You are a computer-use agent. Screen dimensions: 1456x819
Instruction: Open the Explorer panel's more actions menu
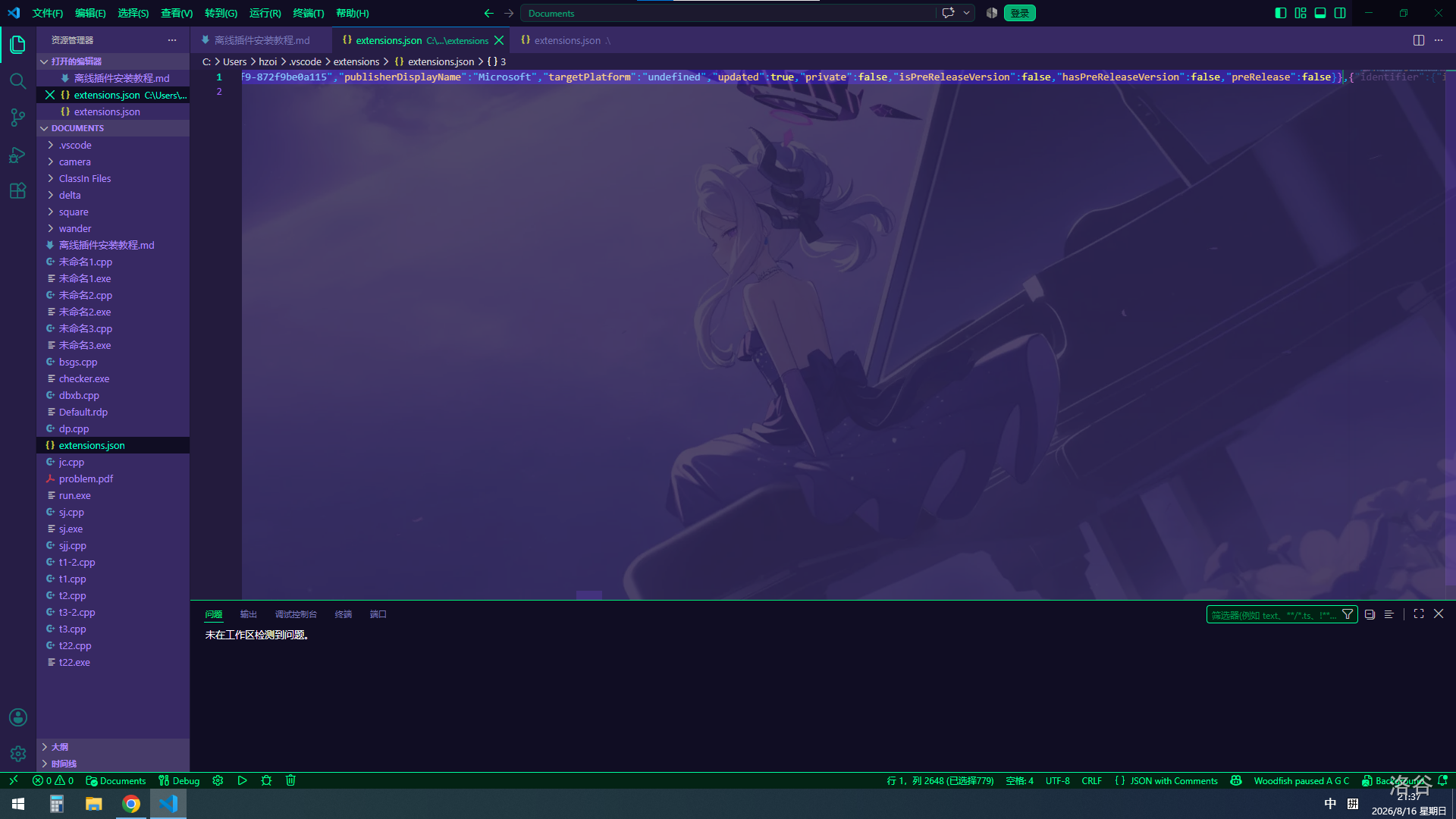click(x=172, y=40)
